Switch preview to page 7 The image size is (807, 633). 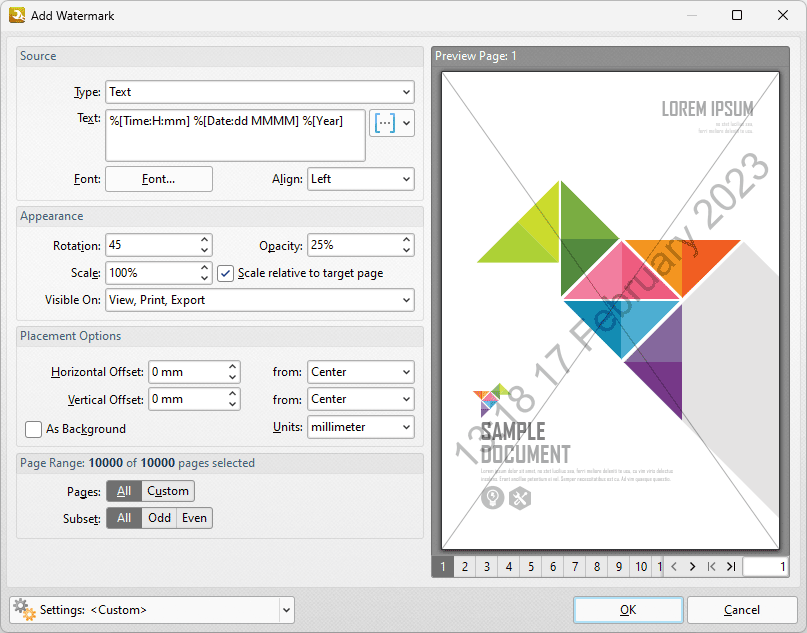click(575, 567)
